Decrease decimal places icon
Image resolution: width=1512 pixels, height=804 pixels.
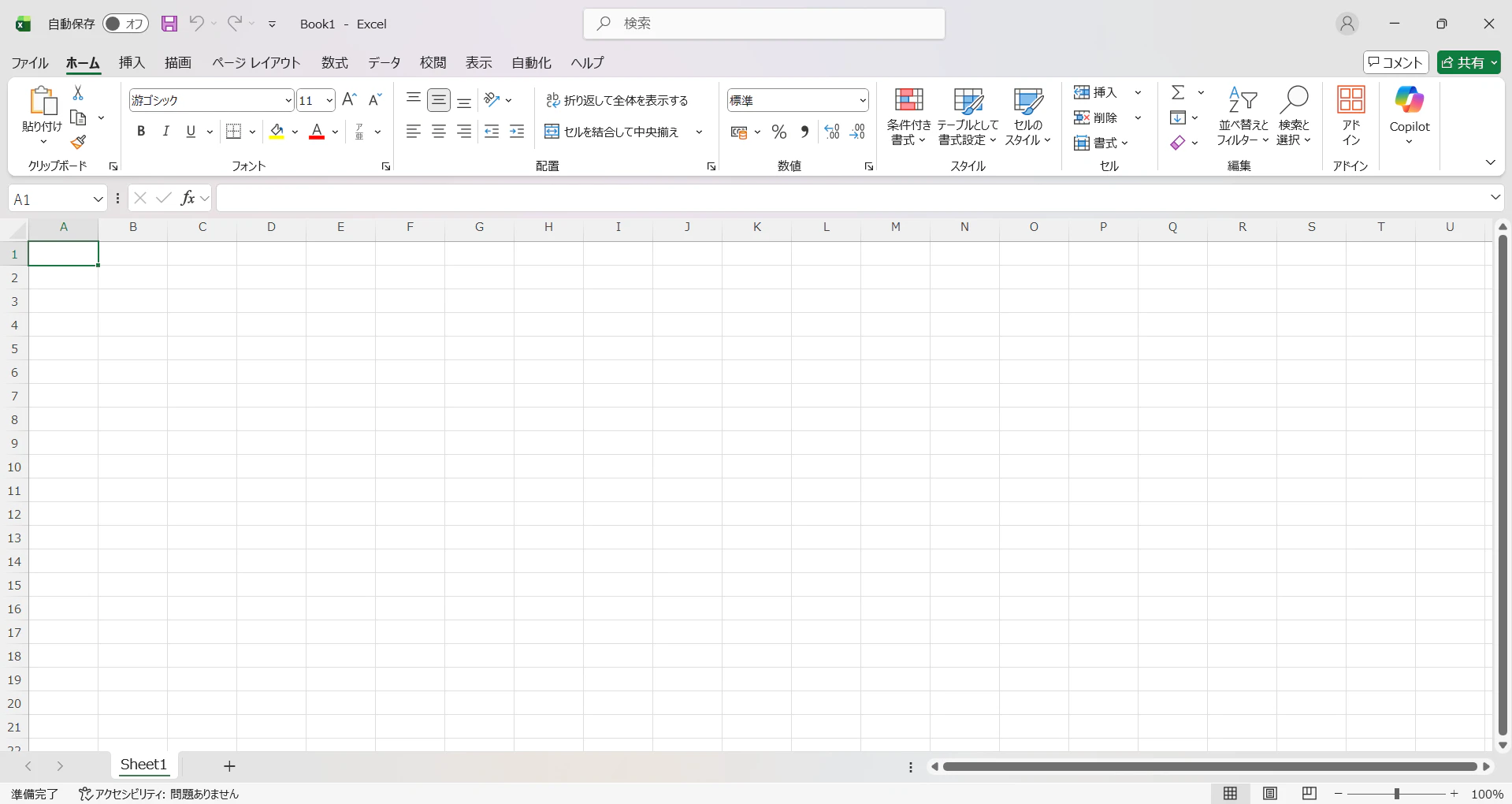[x=858, y=132]
